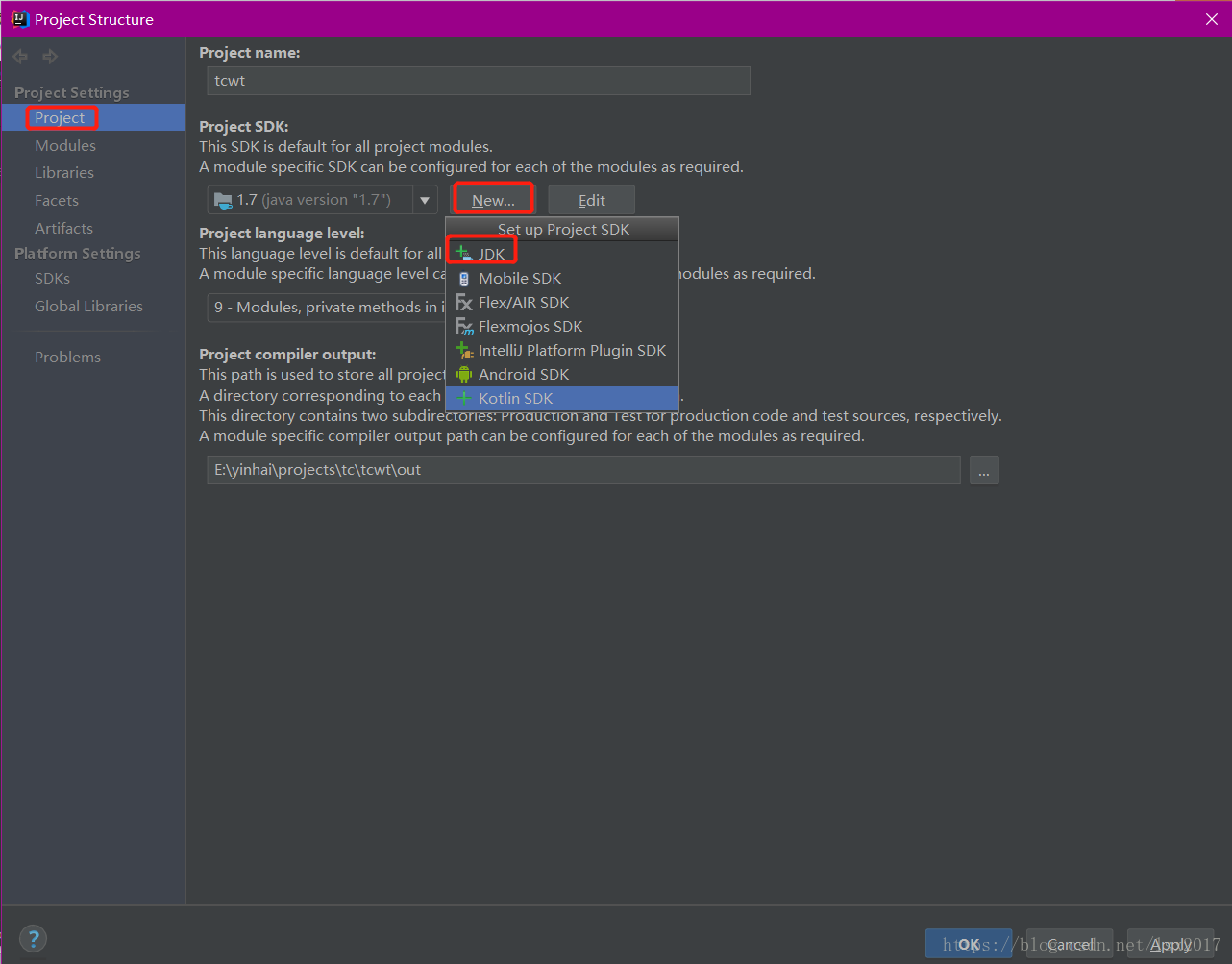Click the SDK folder icon in the combo box
The width and height of the screenshot is (1232, 964).
tap(223, 200)
